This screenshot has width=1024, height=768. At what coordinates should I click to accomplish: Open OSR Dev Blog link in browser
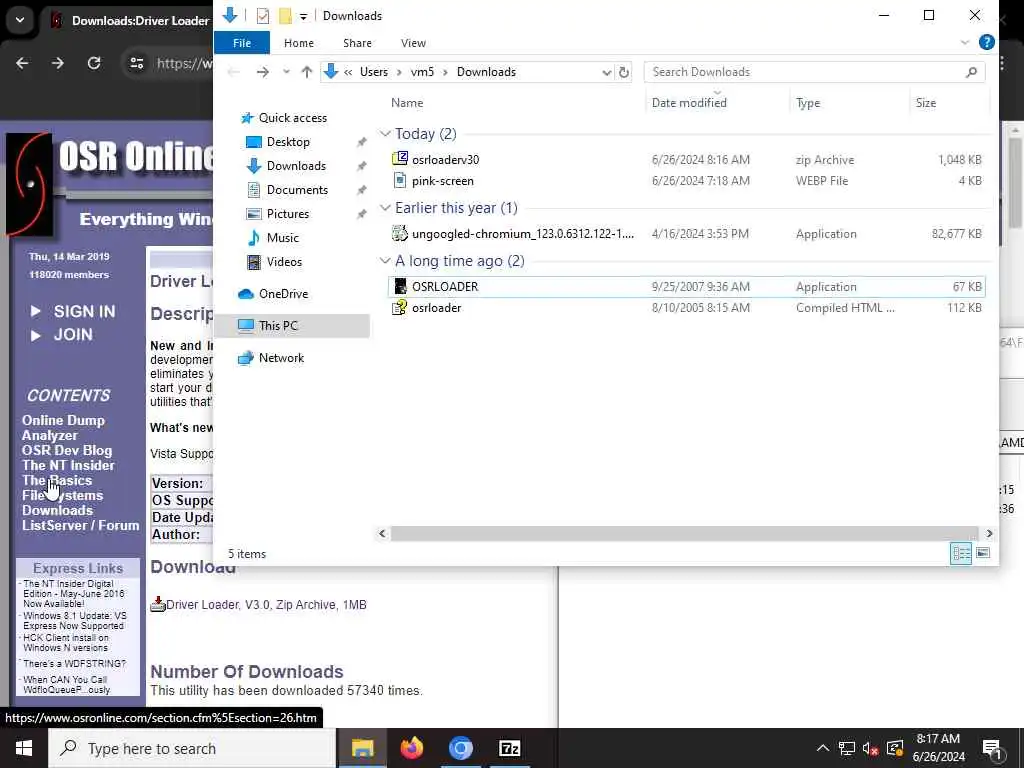click(x=67, y=451)
